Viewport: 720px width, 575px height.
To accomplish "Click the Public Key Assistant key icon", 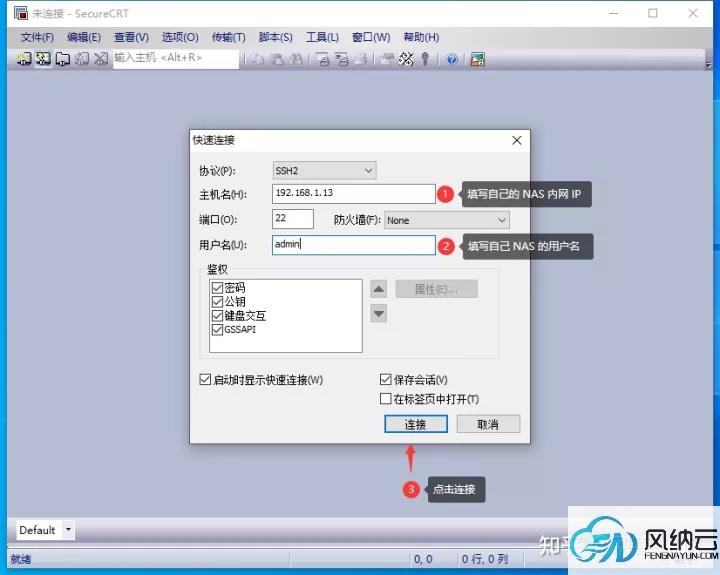I will [x=425, y=59].
